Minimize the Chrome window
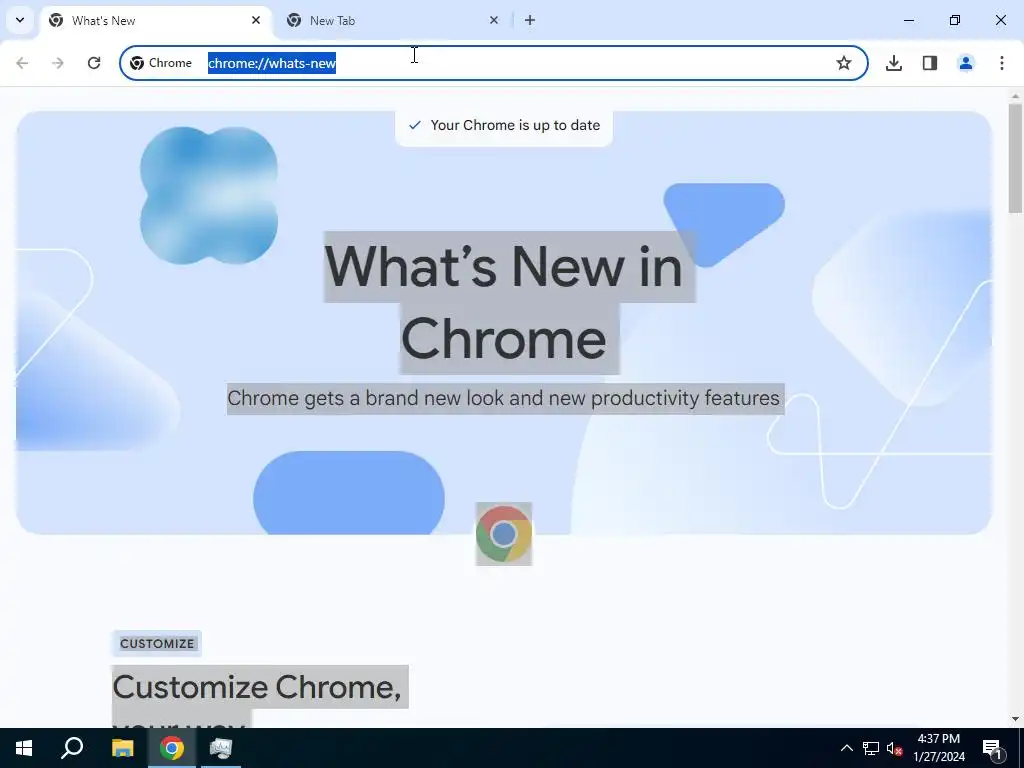 (x=909, y=20)
